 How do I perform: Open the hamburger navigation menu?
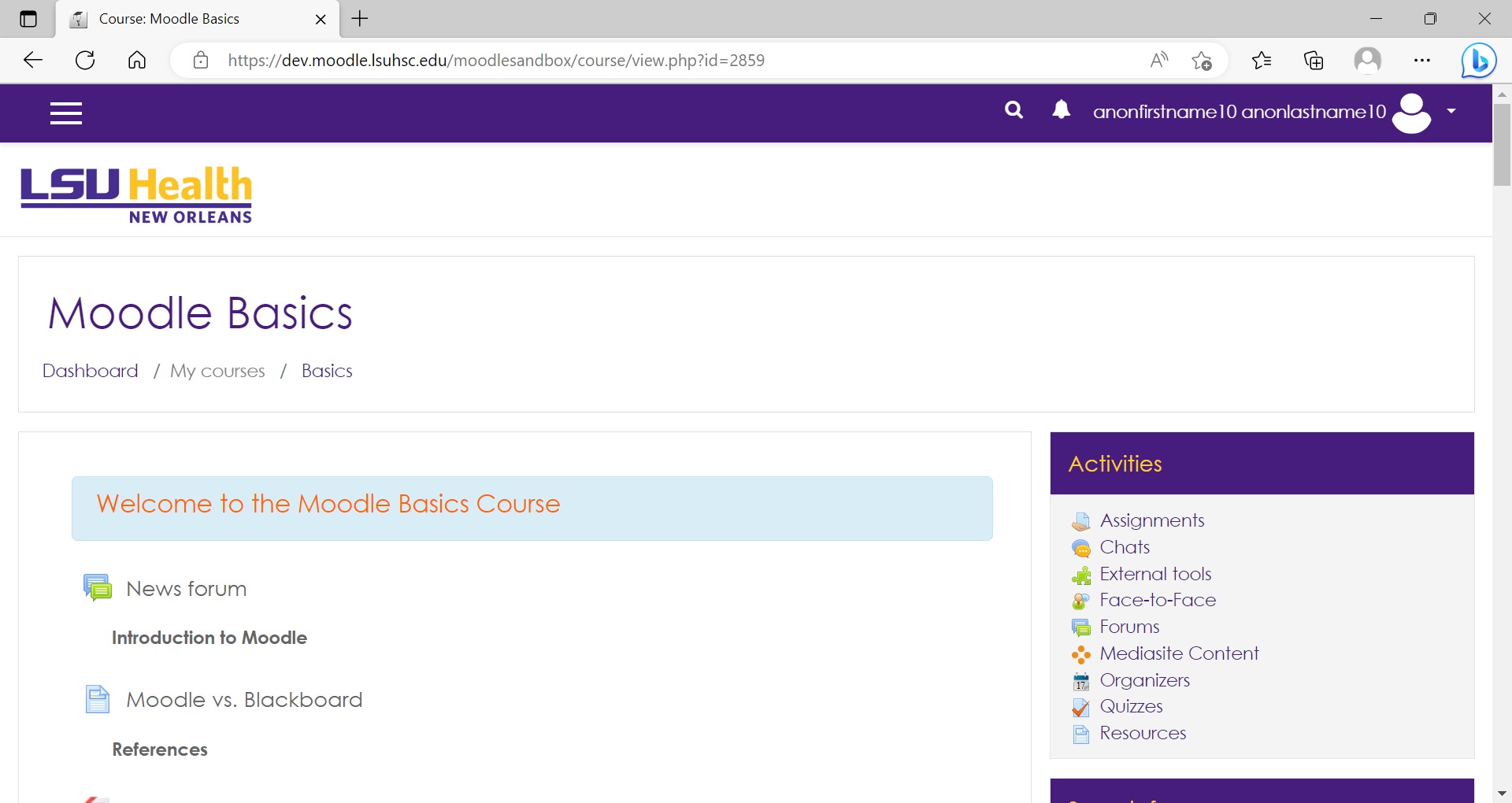pyautogui.click(x=66, y=113)
